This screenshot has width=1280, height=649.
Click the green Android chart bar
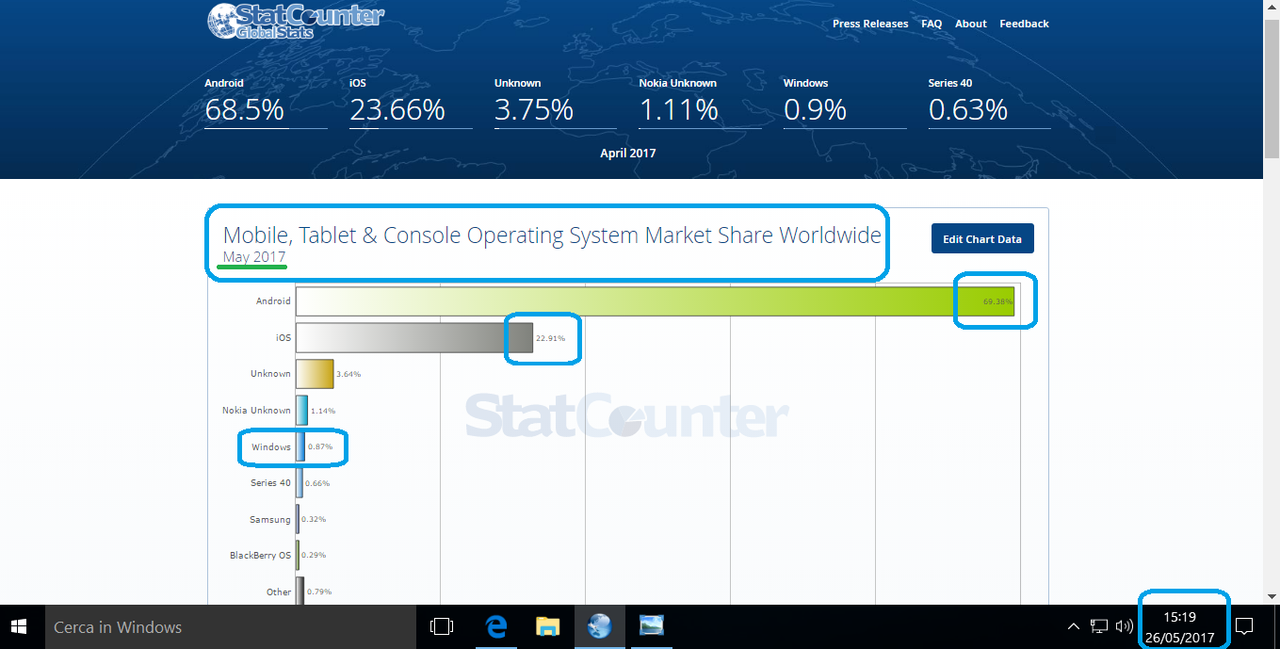(655, 302)
